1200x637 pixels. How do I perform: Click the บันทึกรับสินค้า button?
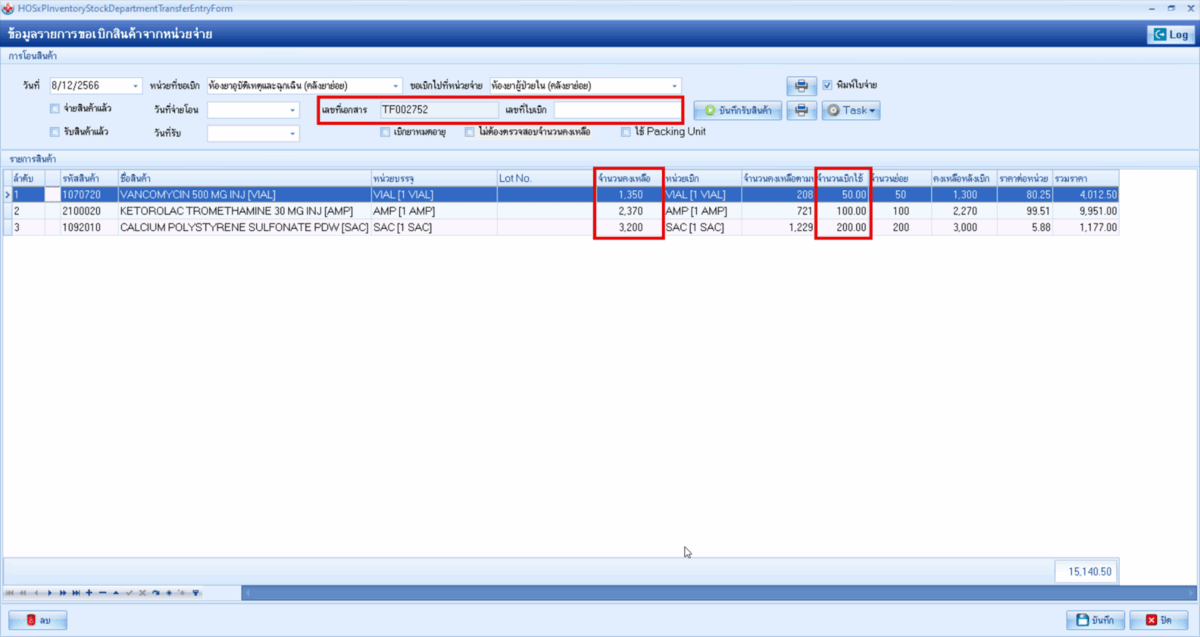click(738, 110)
